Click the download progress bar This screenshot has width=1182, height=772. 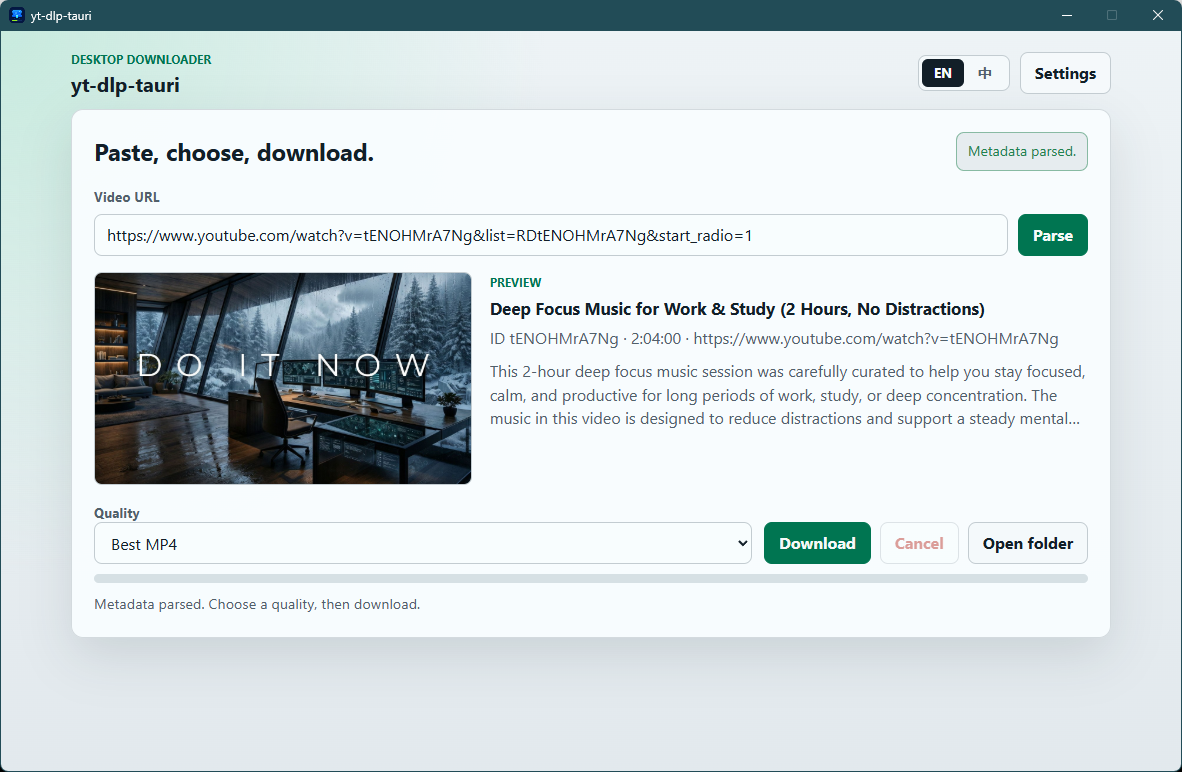pos(590,579)
